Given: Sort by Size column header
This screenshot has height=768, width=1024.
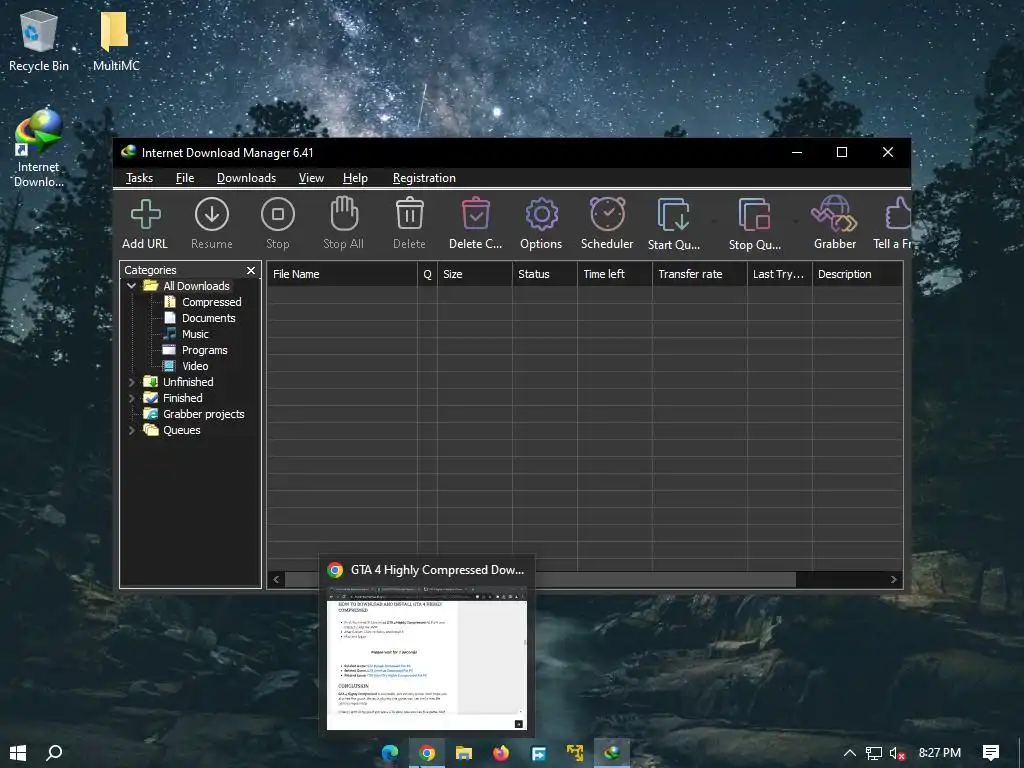Looking at the screenshot, I should tap(475, 274).
